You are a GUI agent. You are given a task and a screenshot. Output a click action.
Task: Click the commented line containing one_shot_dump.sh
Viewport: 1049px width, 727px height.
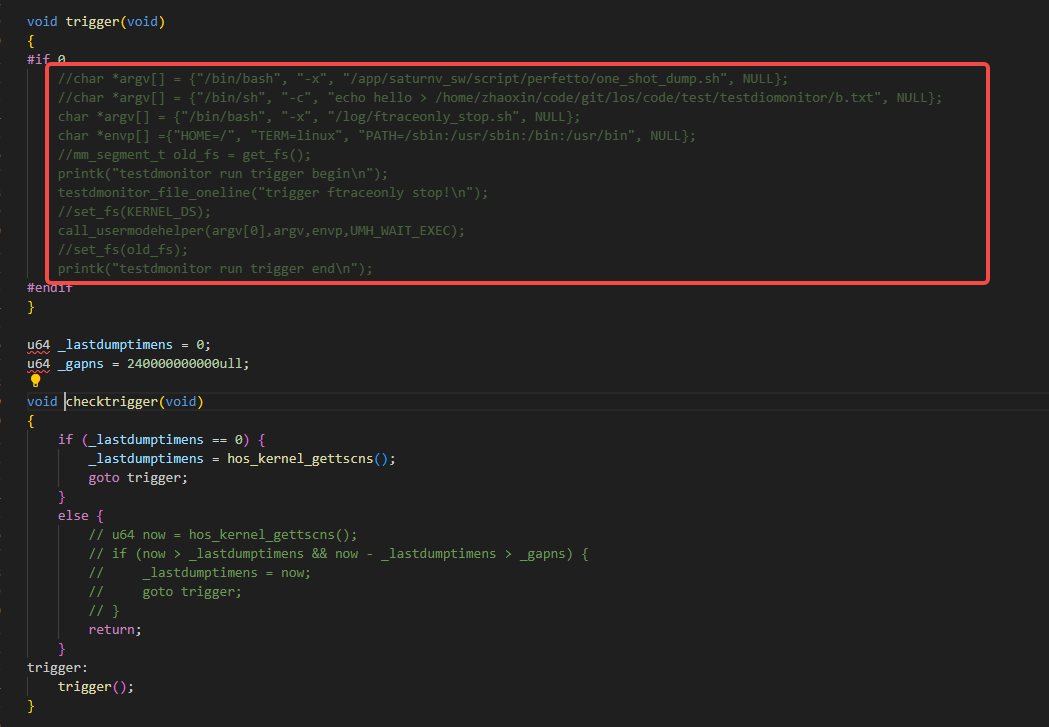(x=423, y=79)
